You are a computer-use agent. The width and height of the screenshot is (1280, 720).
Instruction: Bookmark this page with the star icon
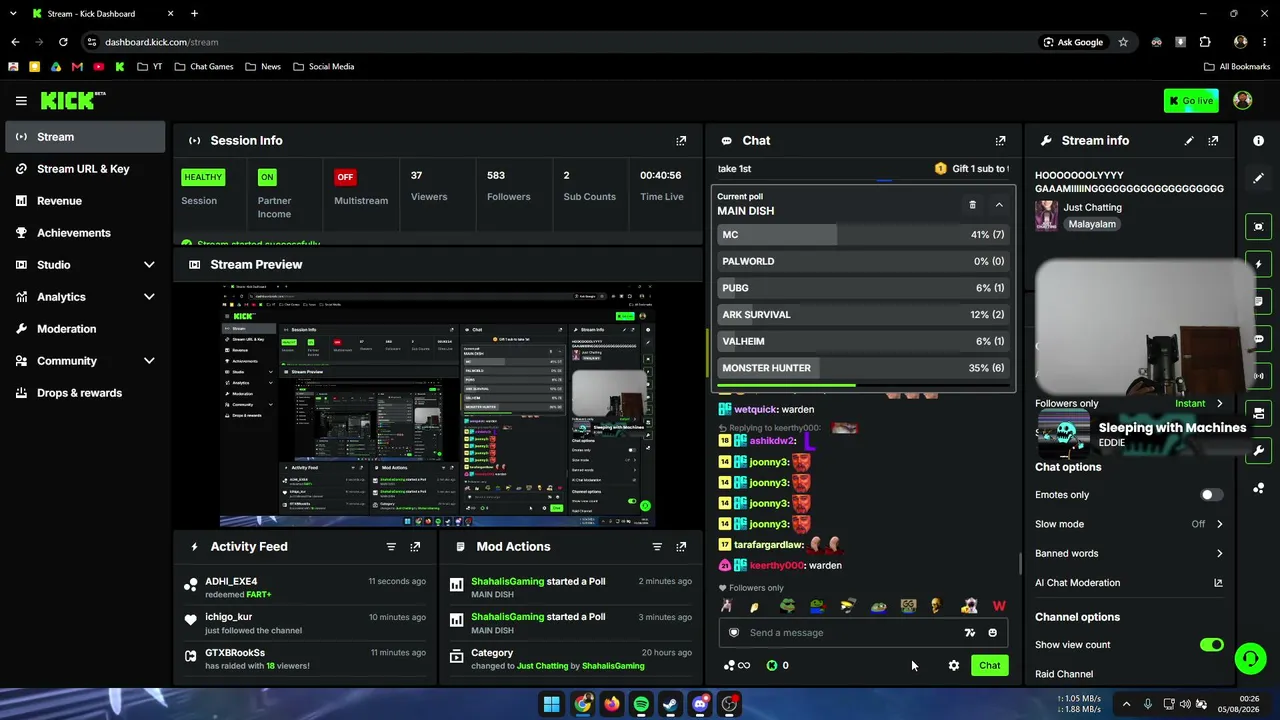[x=1123, y=42]
